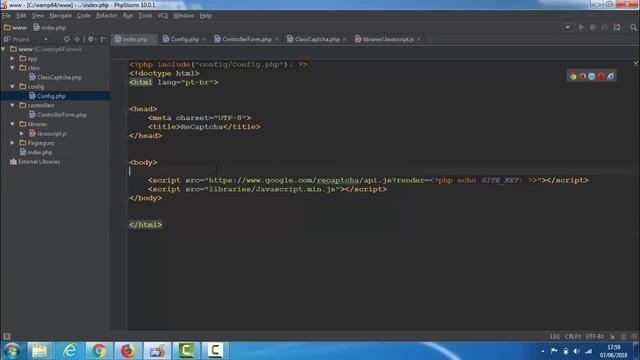The width and height of the screenshot is (640, 360).
Task: Collapse the www root project node
Action: click(3, 49)
